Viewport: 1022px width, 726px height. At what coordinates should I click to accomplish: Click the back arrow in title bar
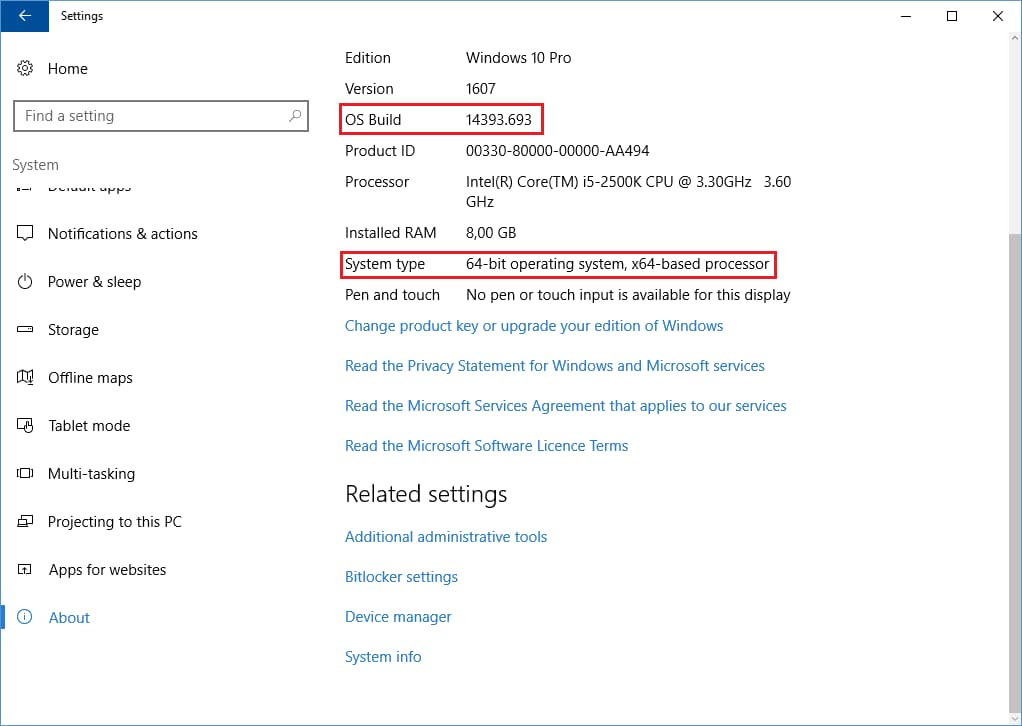tap(24, 16)
